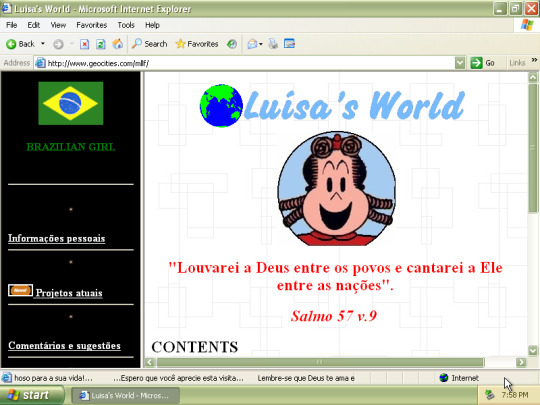Click the globe icon beside Luisa's World
The image size is (540, 405).
point(221,106)
